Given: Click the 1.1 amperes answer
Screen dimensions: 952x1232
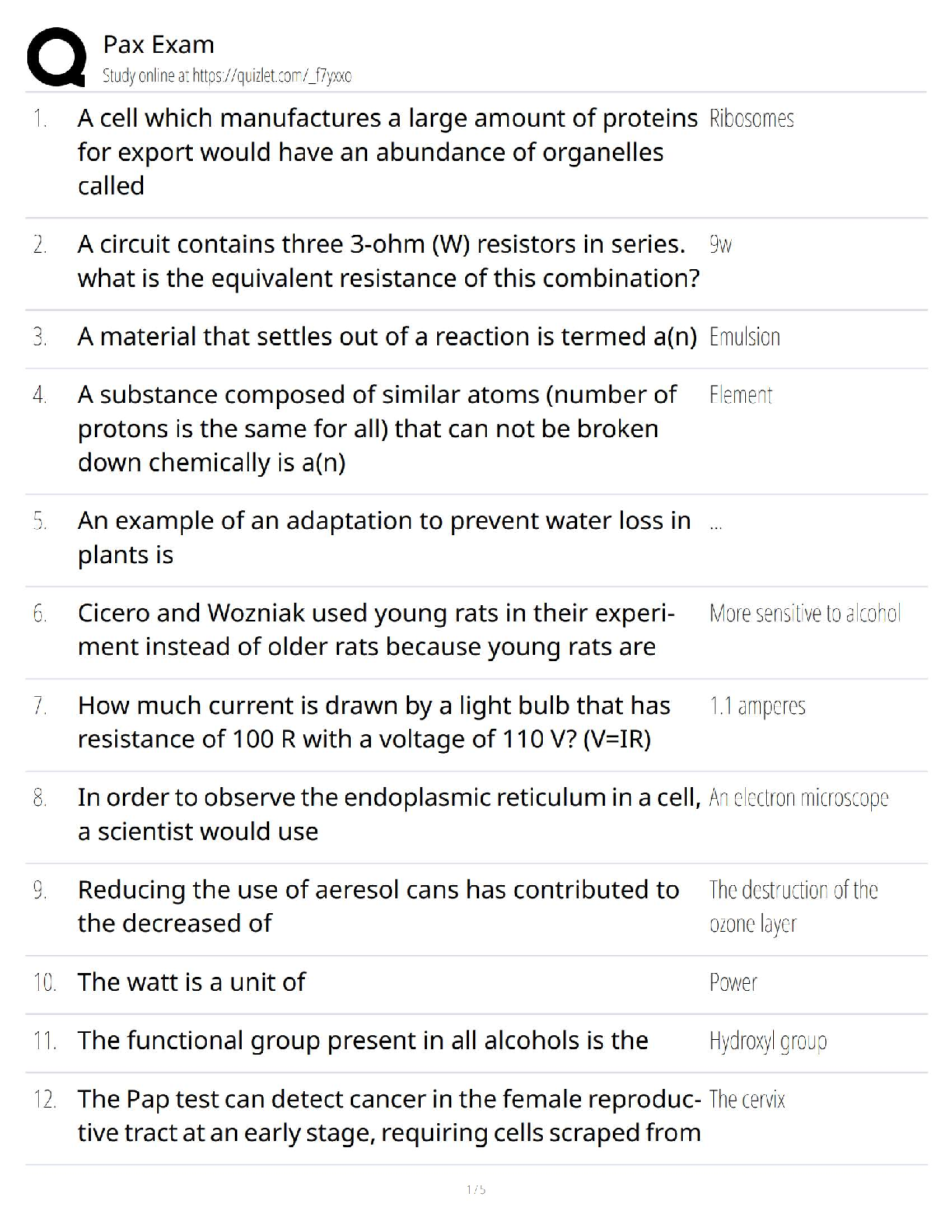Looking at the screenshot, I should 757,706.
